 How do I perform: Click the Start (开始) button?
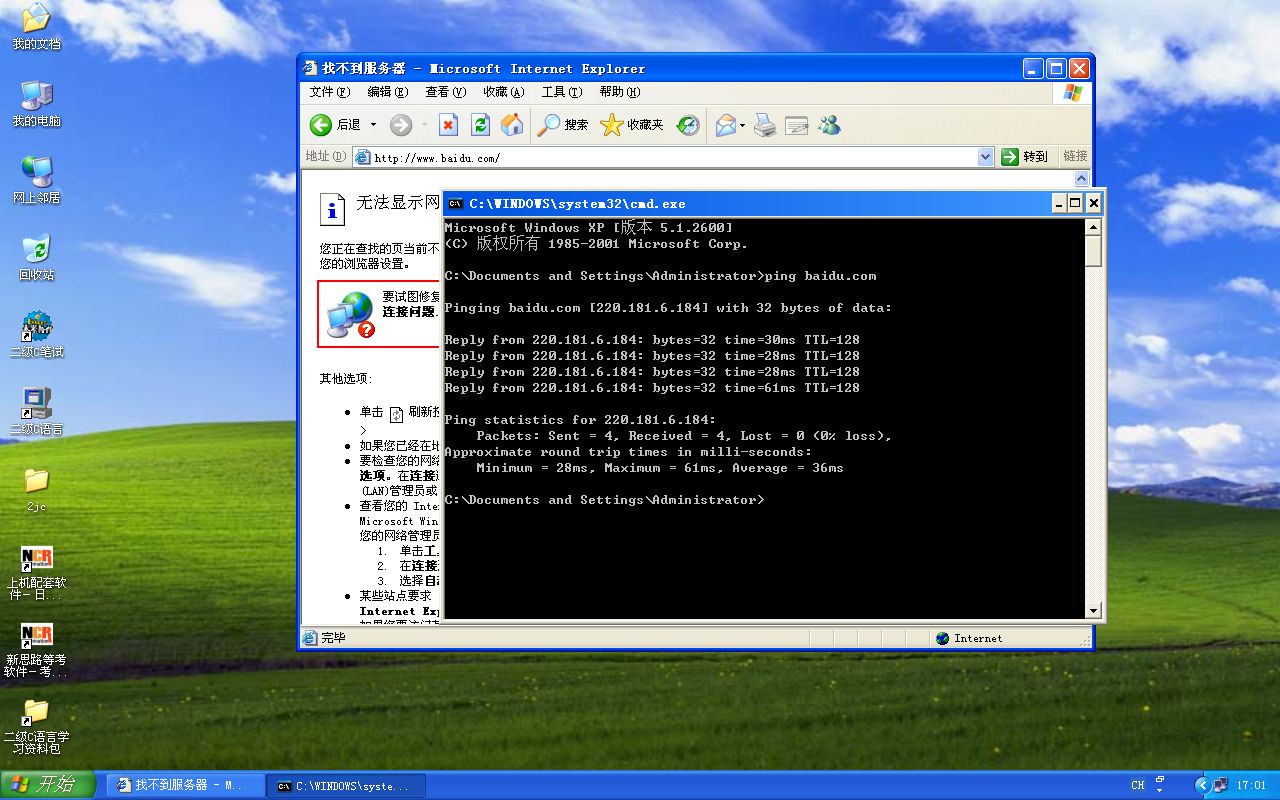48,785
